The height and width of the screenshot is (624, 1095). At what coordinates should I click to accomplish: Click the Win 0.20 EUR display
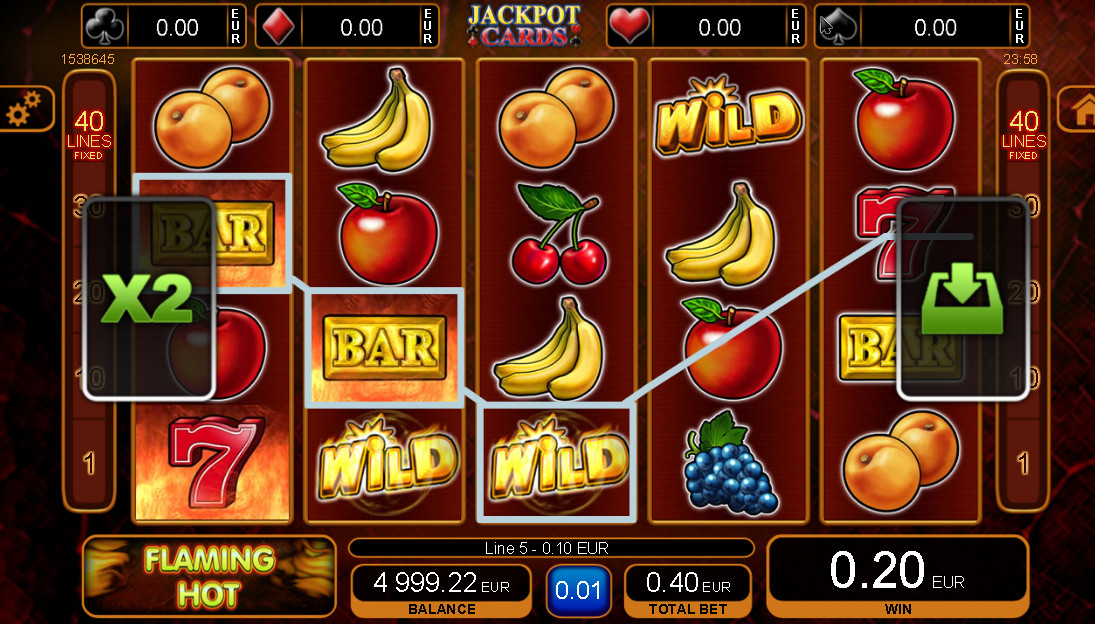(x=898, y=577)
